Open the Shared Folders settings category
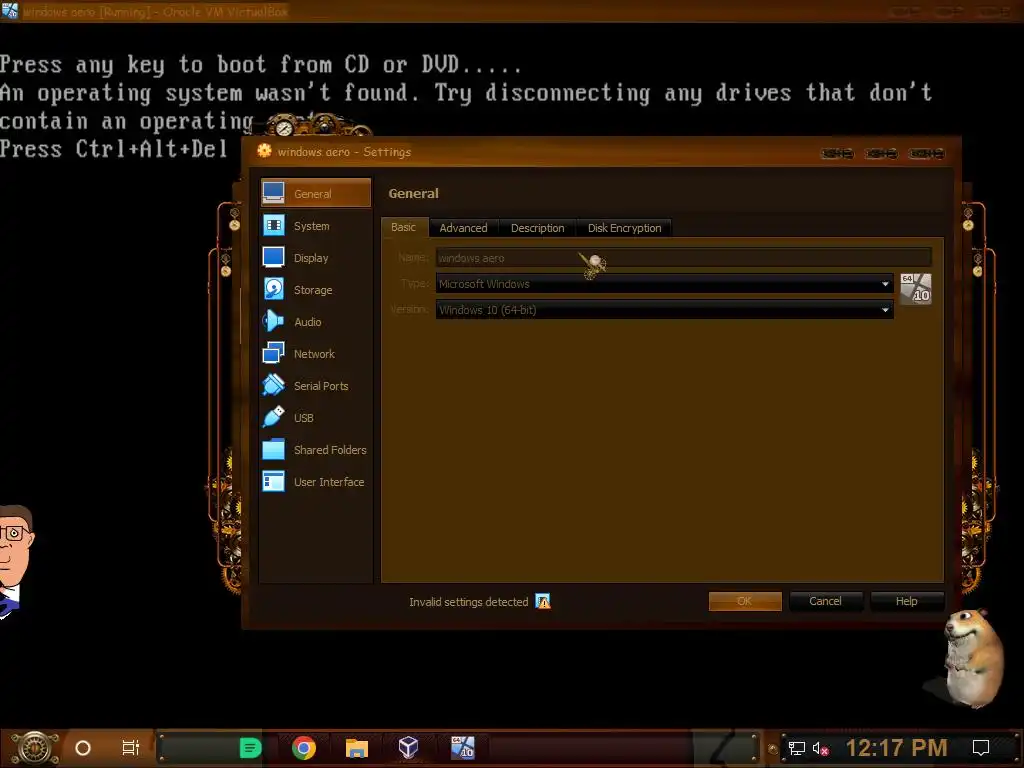The height and width of the screenshot is (768, 1024). click(x=315, y=449)
